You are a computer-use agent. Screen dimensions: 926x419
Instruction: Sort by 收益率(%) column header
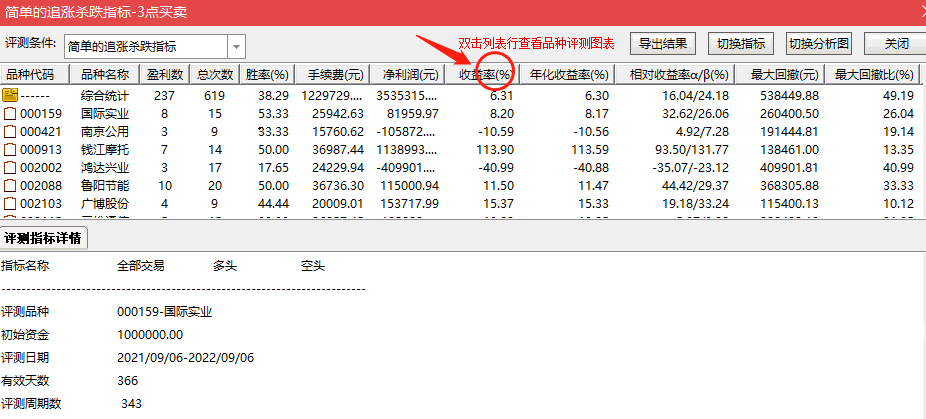coord(482,75)
